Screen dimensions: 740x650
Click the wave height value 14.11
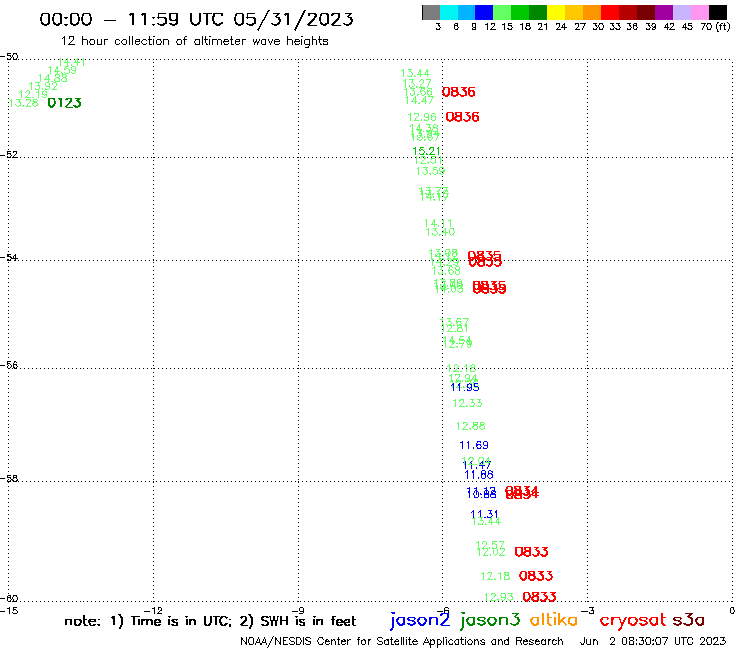pos(438,223)
